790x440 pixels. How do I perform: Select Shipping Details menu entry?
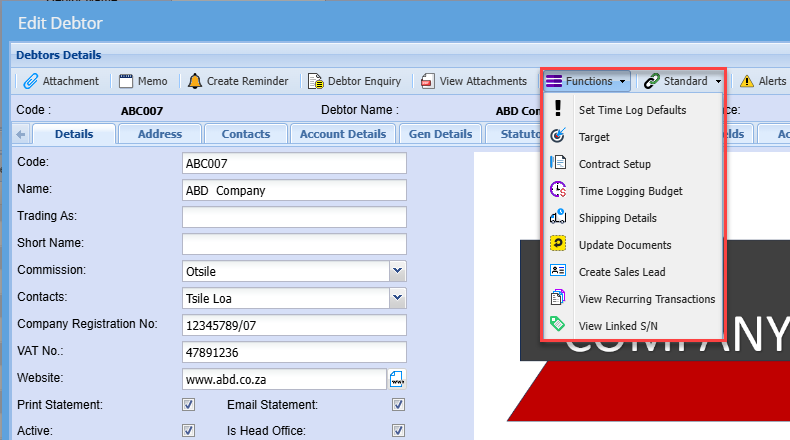[x=632, y=218]
